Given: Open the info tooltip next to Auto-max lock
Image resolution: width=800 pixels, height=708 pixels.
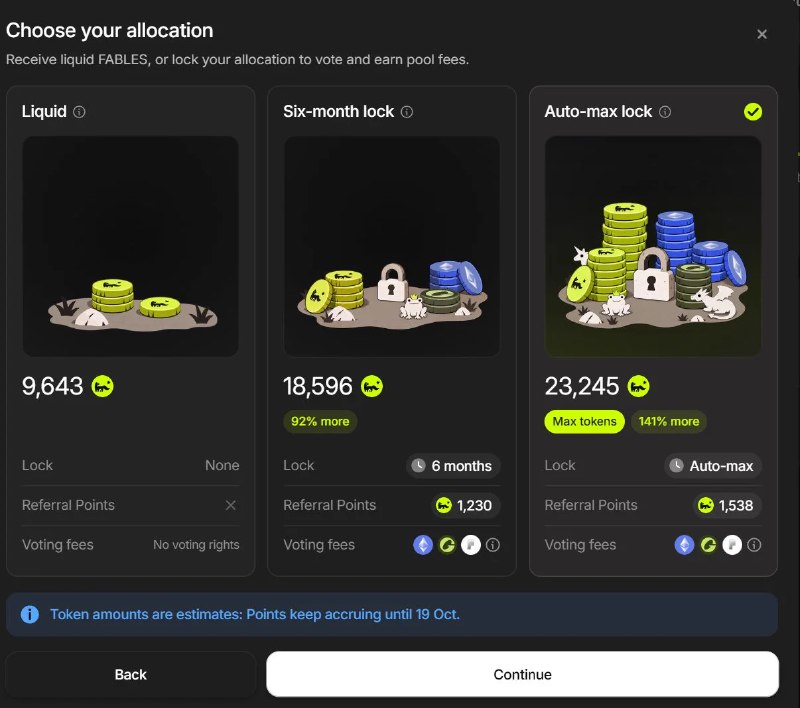Looking at the screenshot, I should pos(665,112).
